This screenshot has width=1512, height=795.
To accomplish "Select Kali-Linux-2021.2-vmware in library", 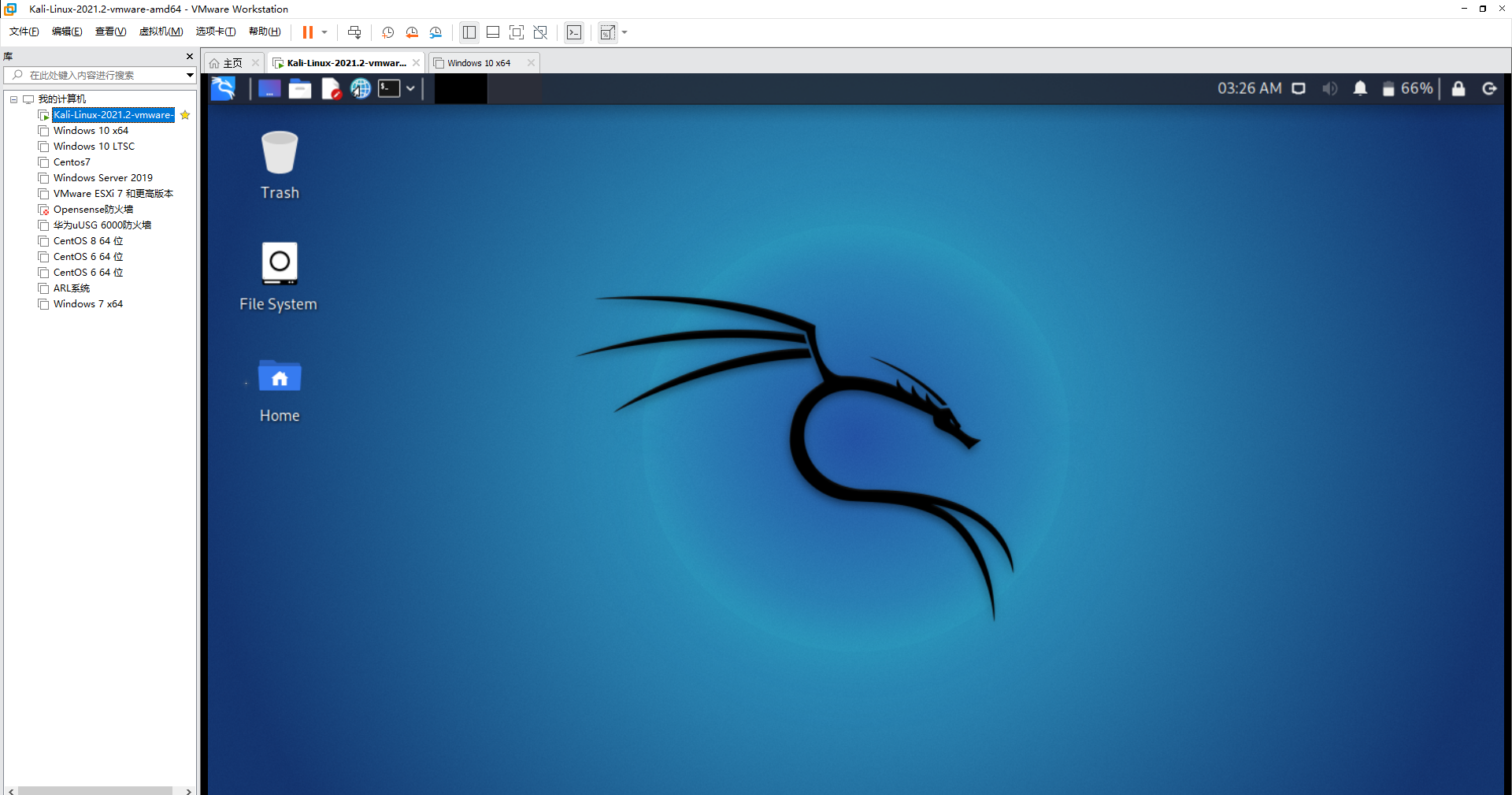I will tap(113, 115).
